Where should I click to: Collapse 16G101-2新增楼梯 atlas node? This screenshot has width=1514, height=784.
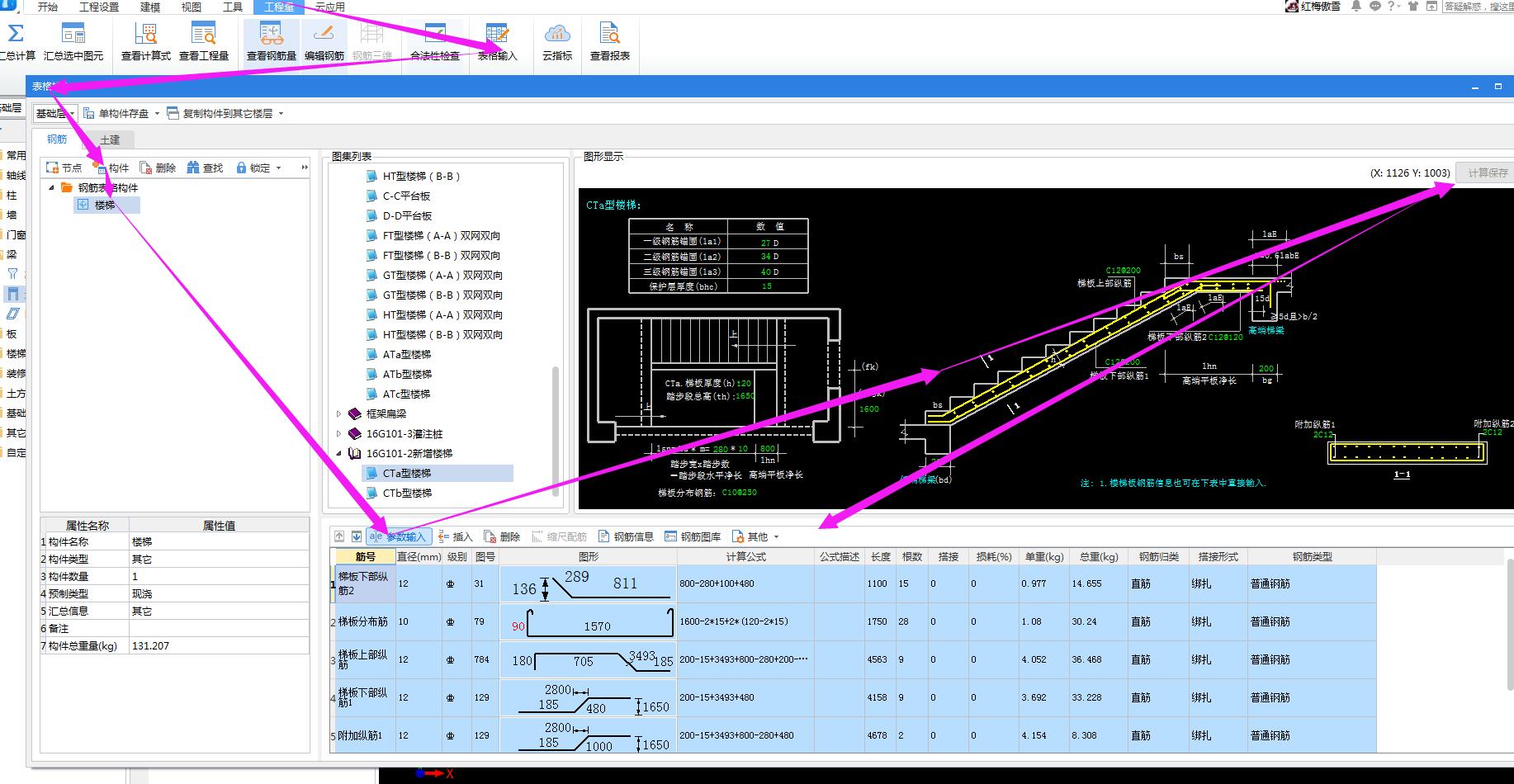click(338, 453)
